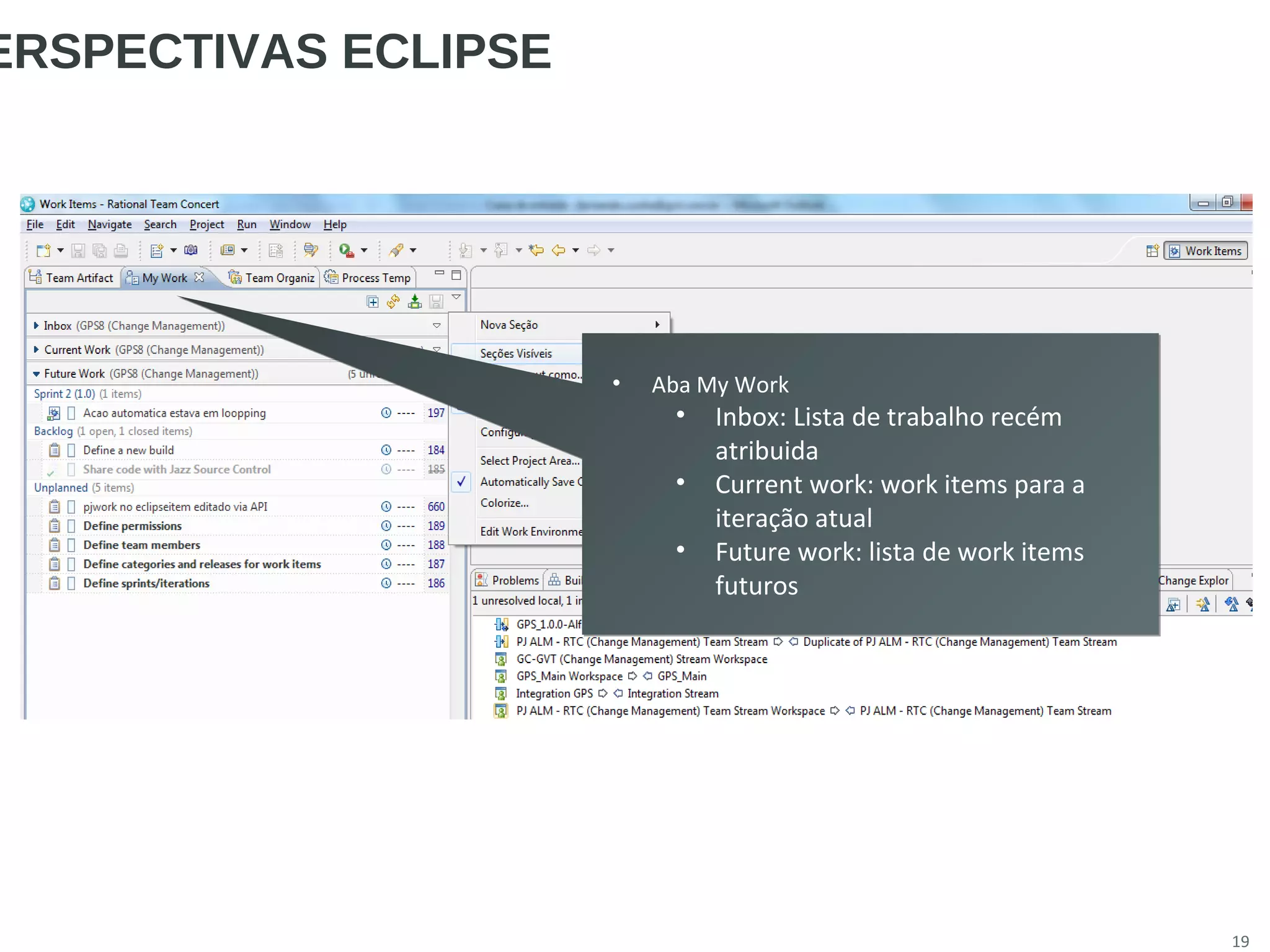Open the My Work view menu triangle
This screenshot has height=952, width=1270.
pyautogui.click(x=456, y=297)
